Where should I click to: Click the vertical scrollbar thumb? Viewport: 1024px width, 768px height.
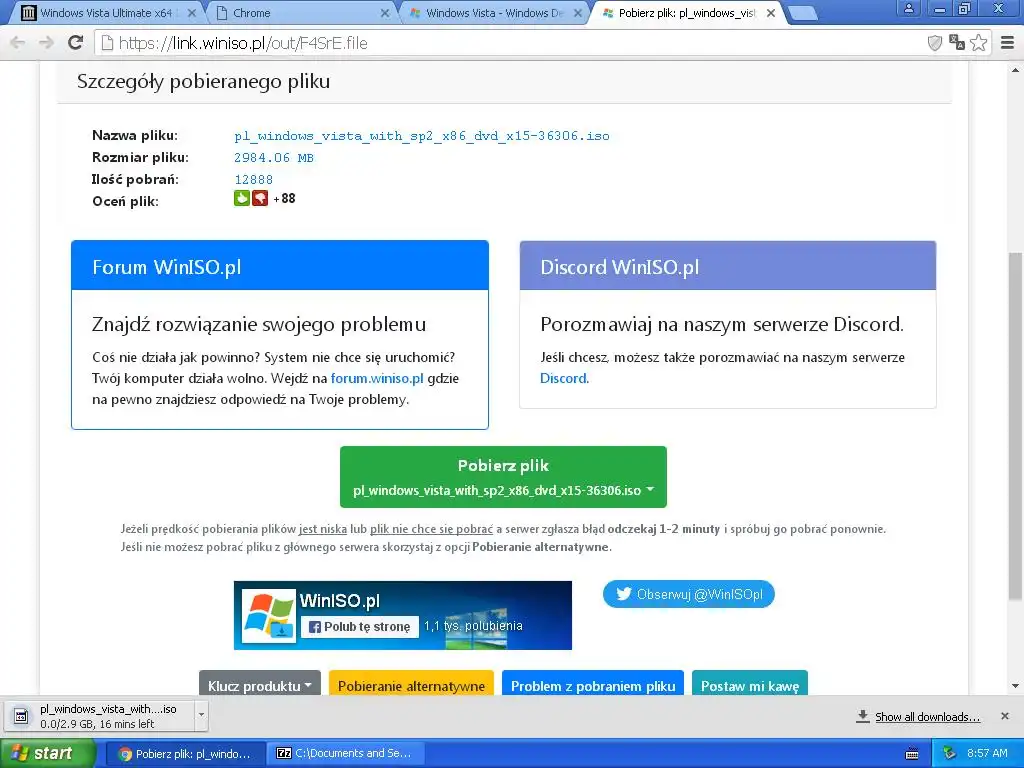(x=1016, y=426)
